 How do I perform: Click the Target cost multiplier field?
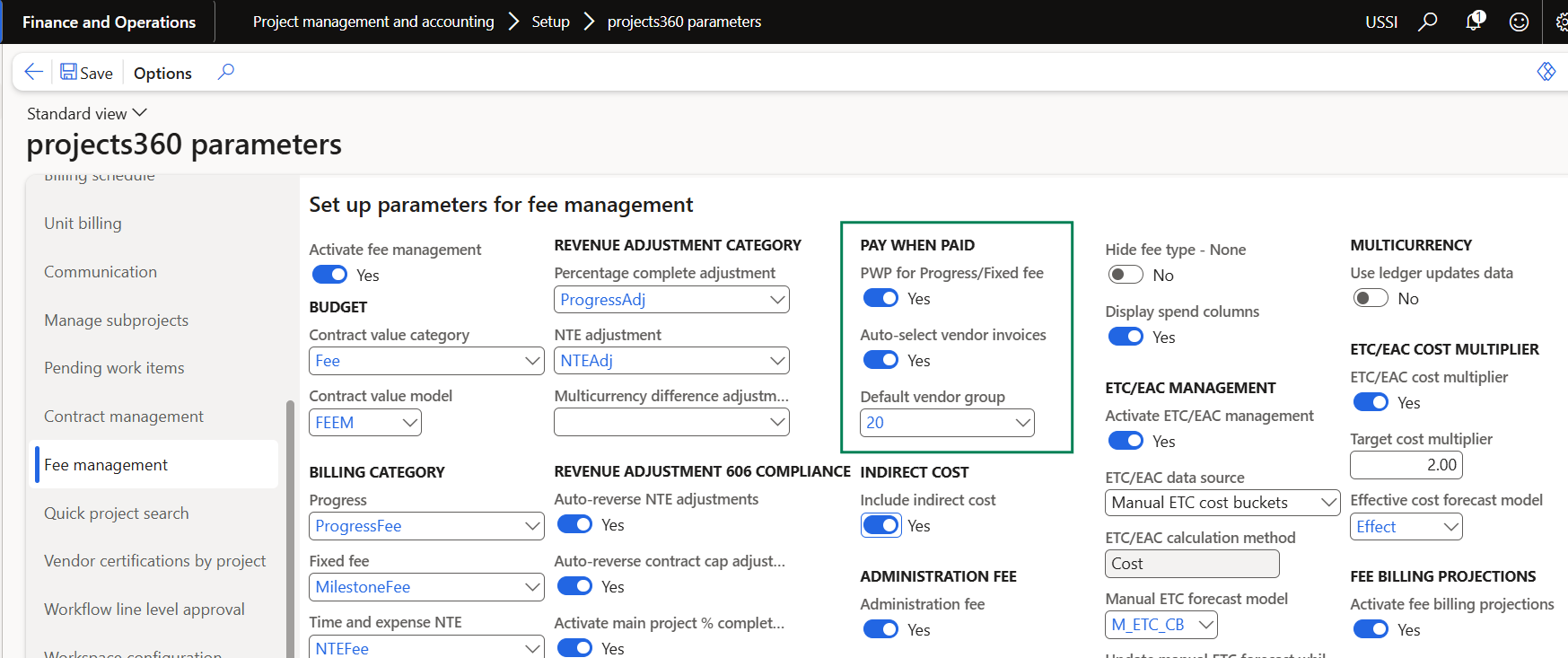click(x=1406, y=465)
